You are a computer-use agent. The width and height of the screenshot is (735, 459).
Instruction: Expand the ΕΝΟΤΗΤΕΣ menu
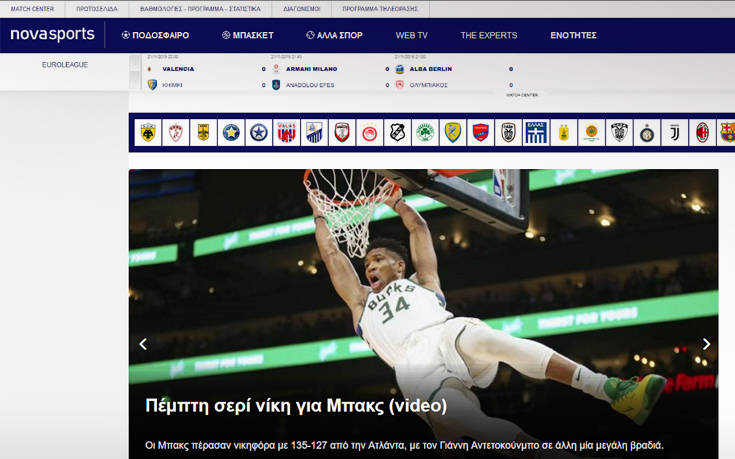tap(573, 35)
